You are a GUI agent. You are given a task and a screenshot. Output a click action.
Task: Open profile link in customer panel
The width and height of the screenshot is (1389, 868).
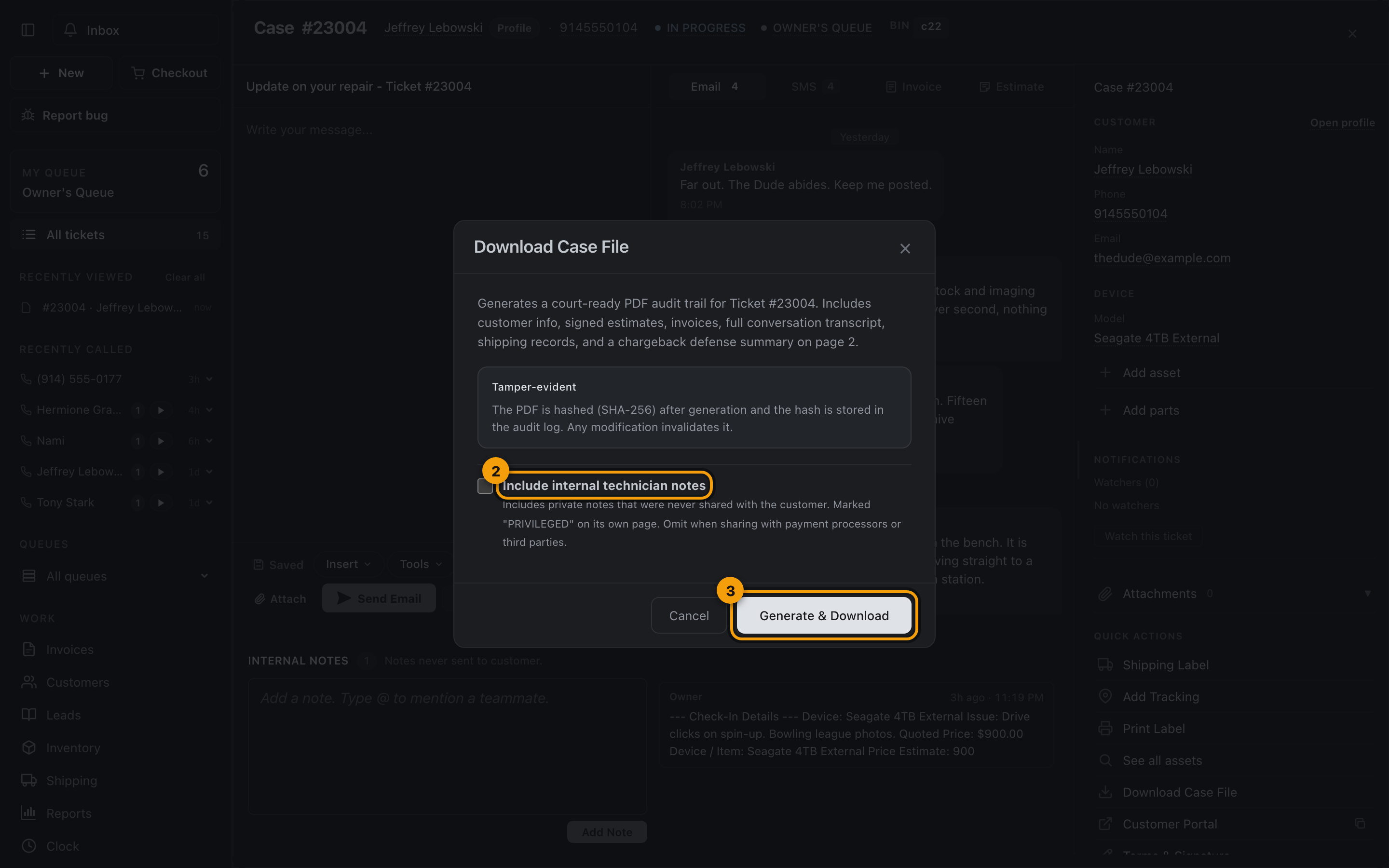(x=1342, y=122)
